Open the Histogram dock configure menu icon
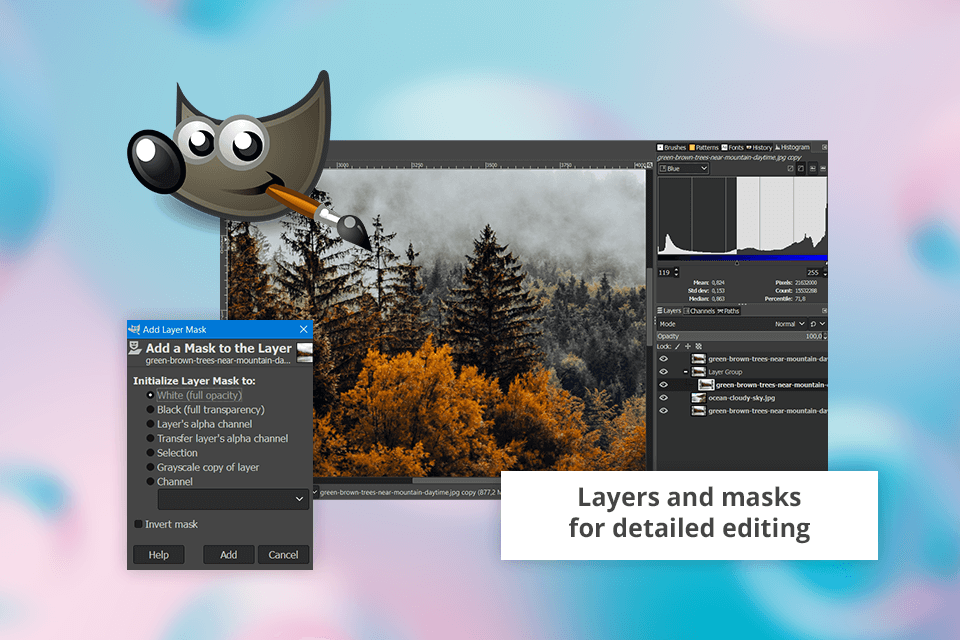Viewport: 960px width, 640px height. [824, 147]
